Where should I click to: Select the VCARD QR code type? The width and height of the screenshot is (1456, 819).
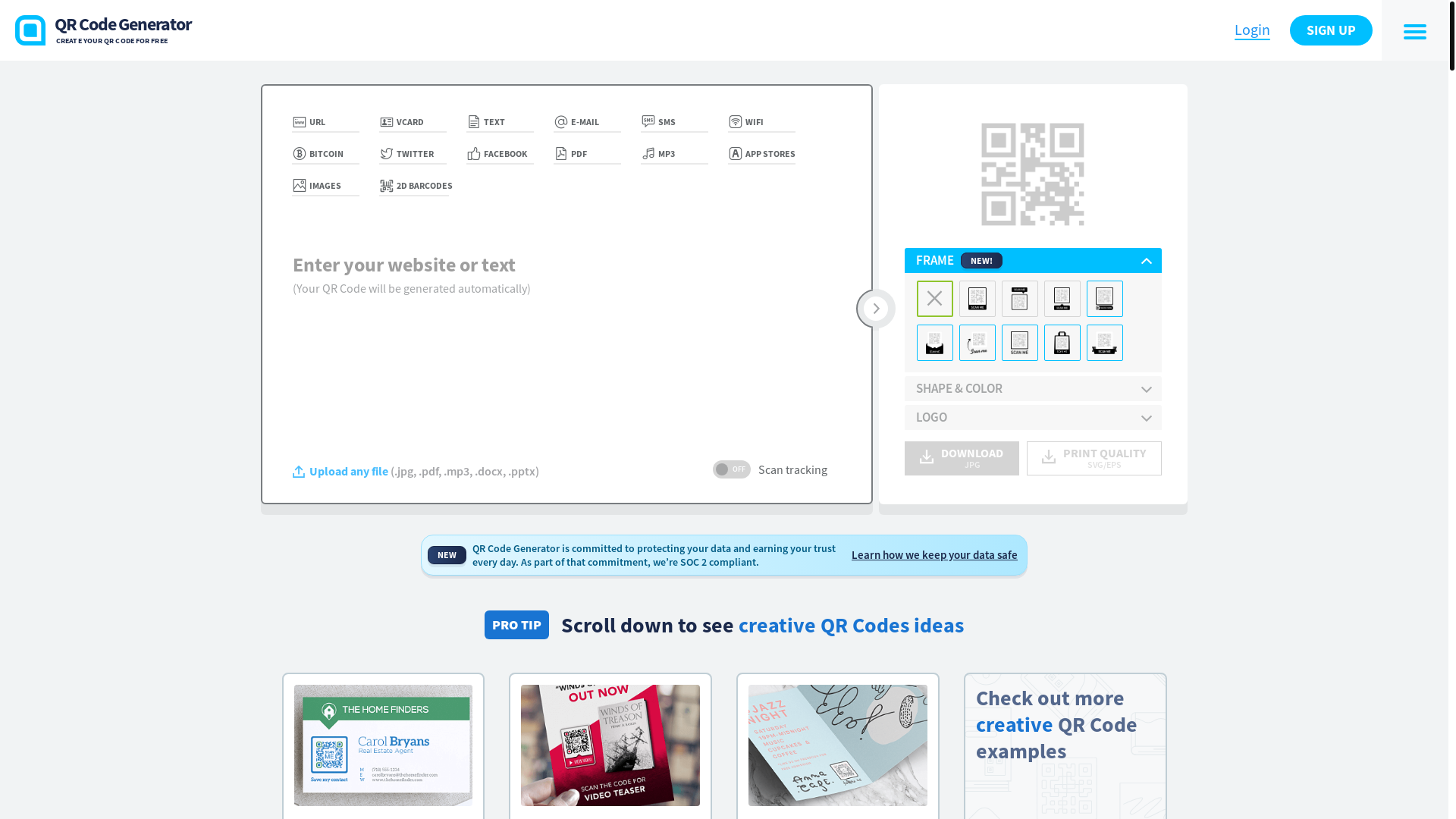pos(413,122)
